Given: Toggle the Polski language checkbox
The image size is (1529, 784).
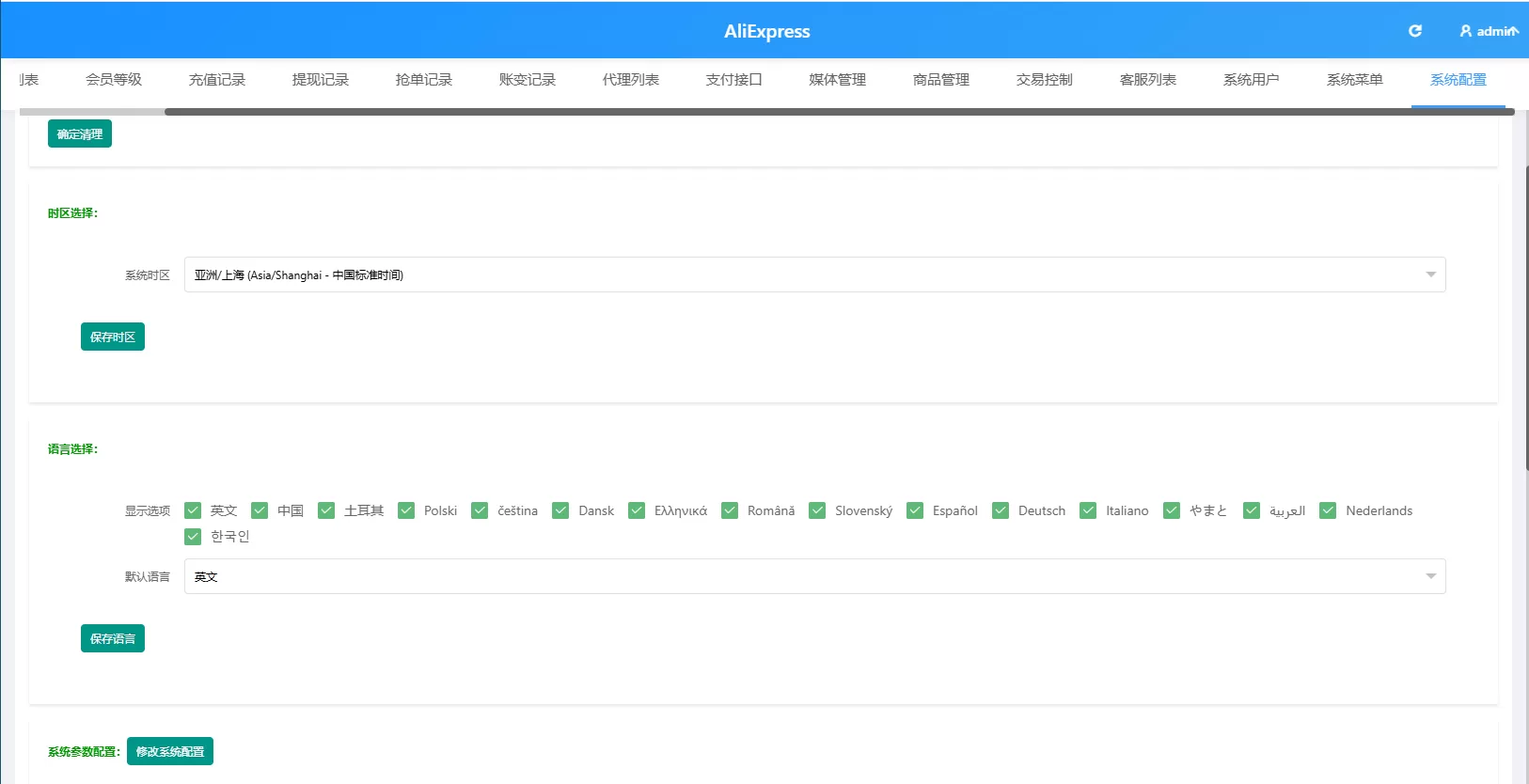Looking at the screenshot, I should (406, 510).
